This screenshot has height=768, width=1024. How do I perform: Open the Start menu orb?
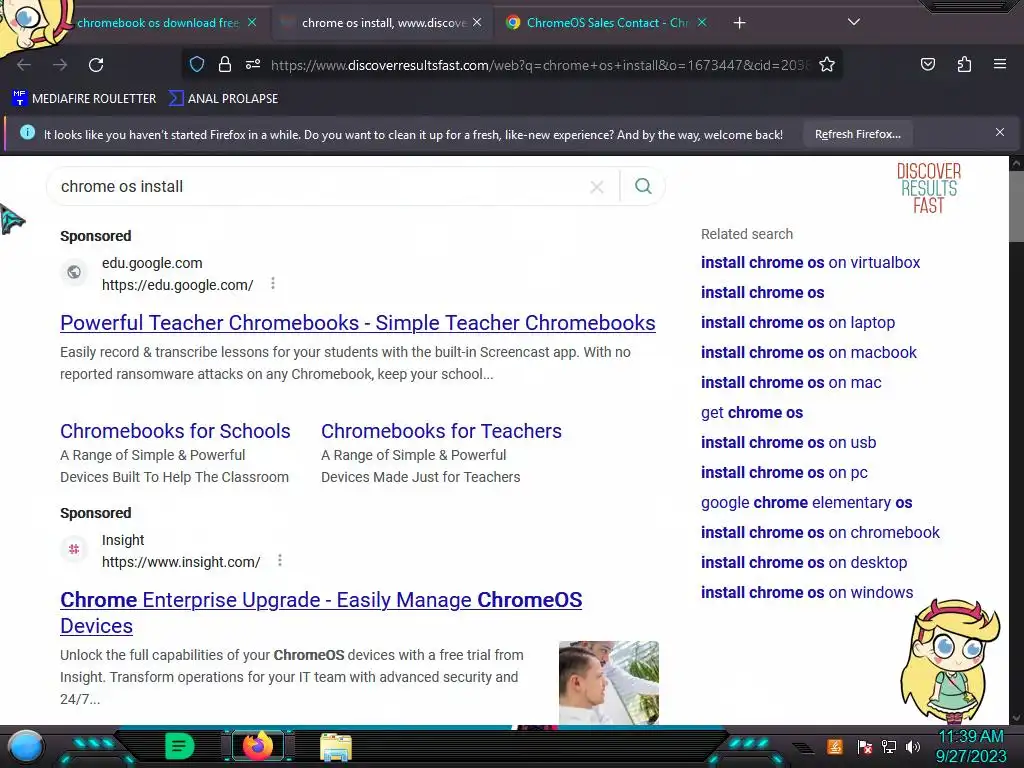tap(25, 746)
